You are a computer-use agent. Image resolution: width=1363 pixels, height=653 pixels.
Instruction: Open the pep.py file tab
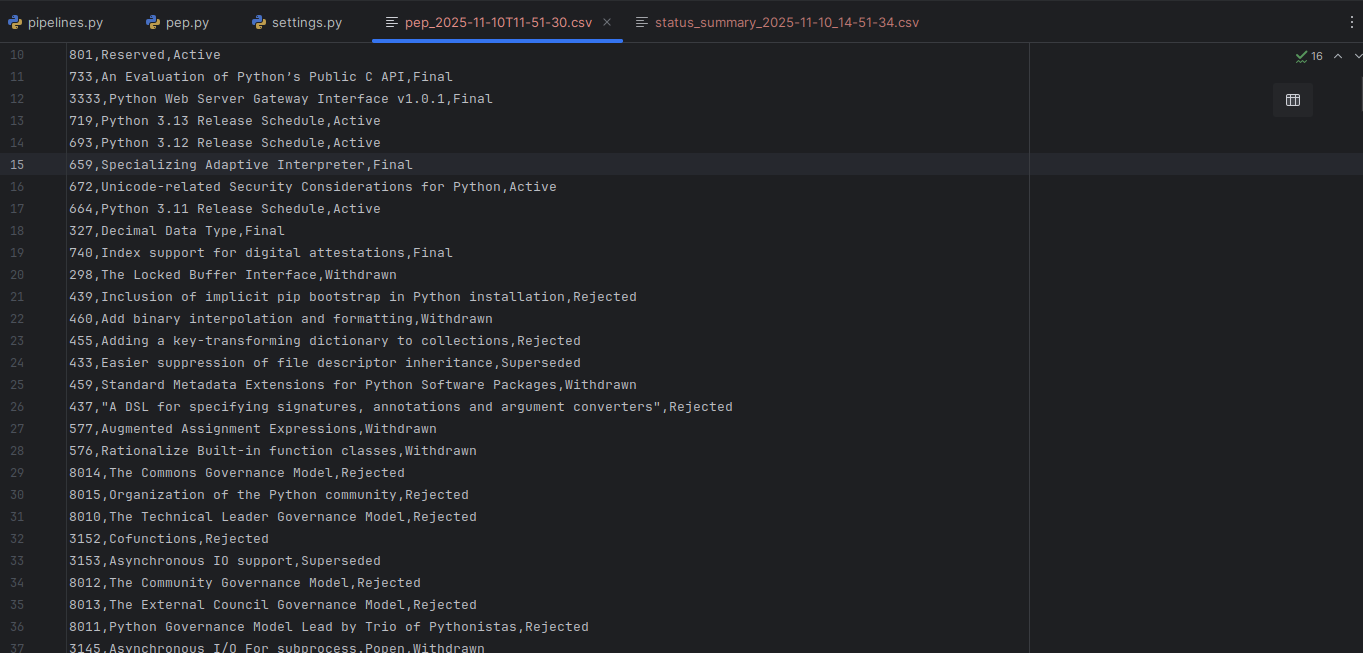[x=186, y=21]
